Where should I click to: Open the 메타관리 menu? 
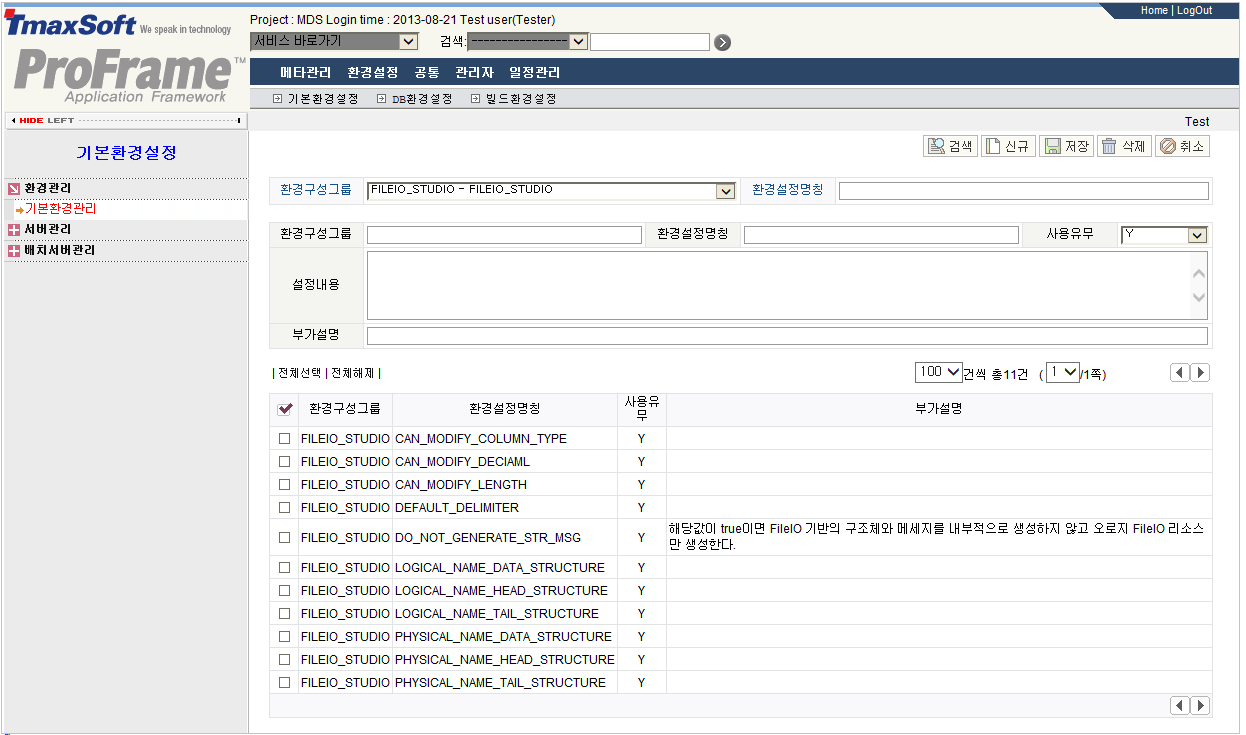[305, 72]
